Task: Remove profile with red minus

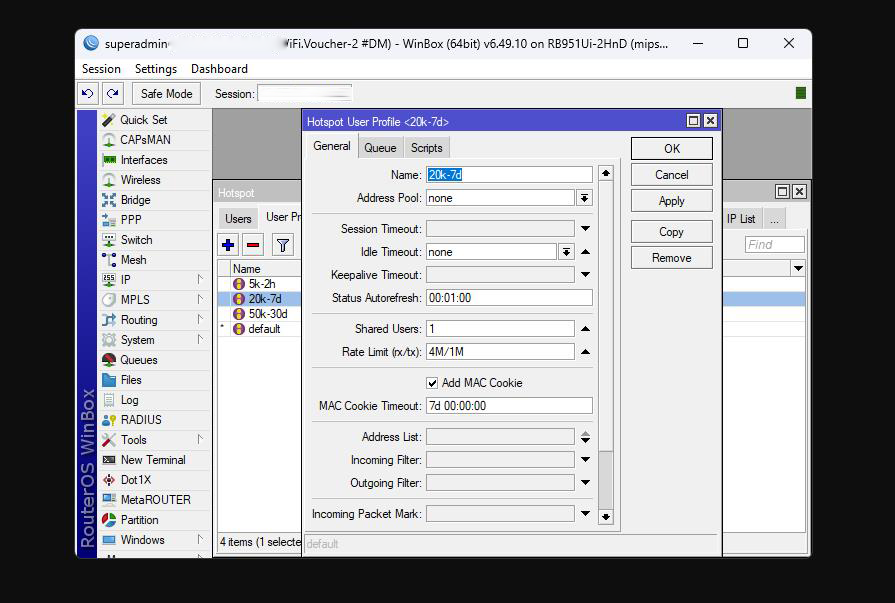Action: coord(253,246)
